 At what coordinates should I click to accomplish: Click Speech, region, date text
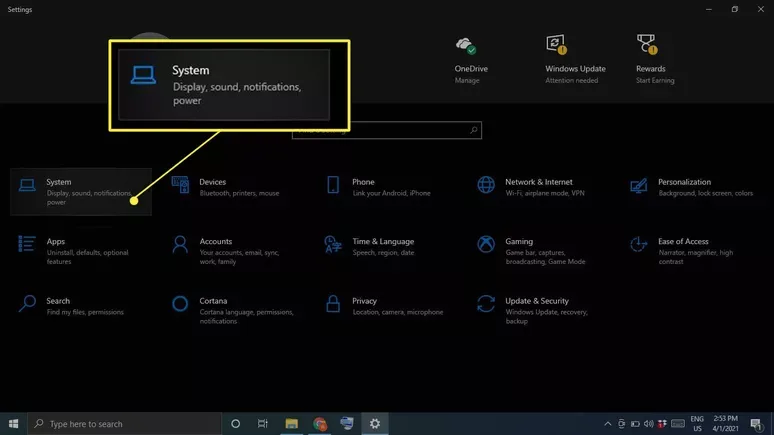pyautogui.click(x=384, y=252)
